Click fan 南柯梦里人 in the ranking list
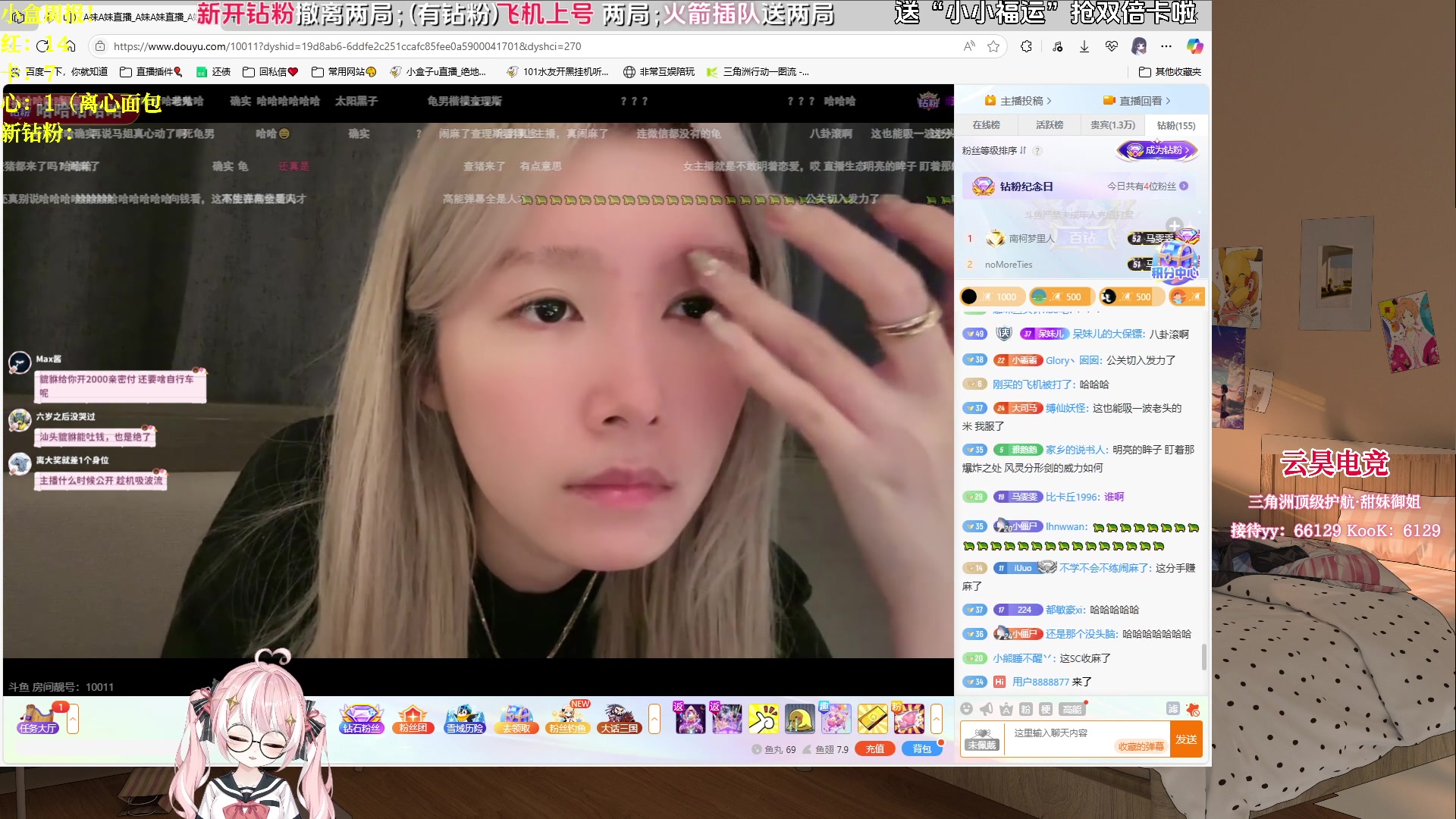Image resolution: width=1456 pixels, height=819 pixels. click(1031, 239)
